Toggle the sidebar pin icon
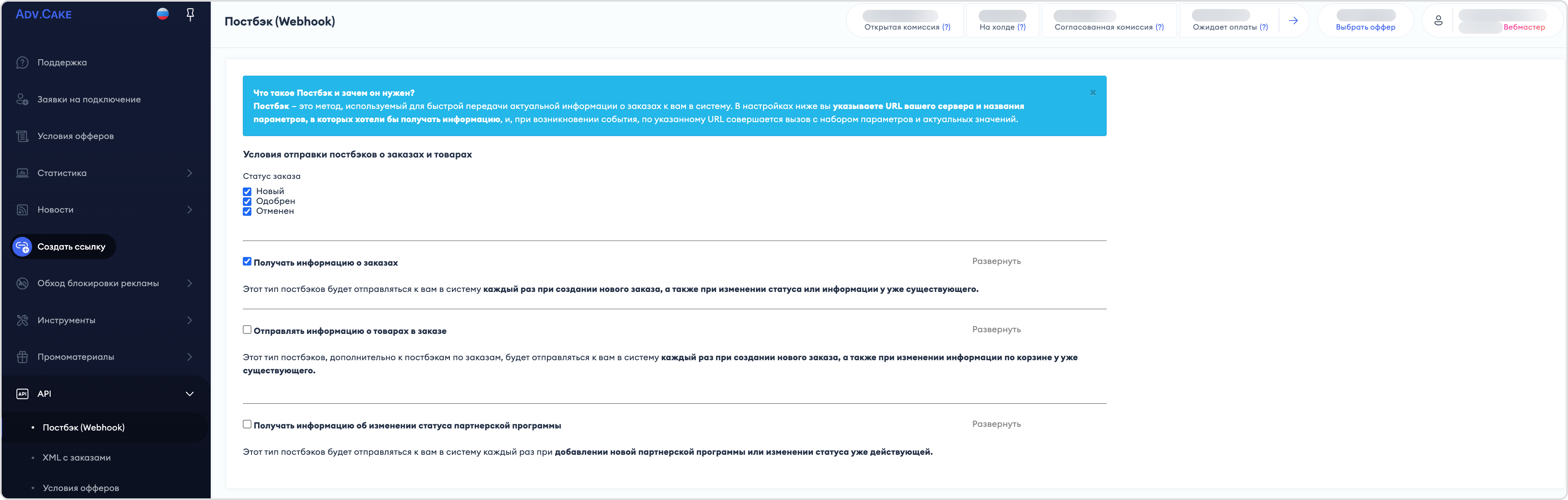 [190, 15]
